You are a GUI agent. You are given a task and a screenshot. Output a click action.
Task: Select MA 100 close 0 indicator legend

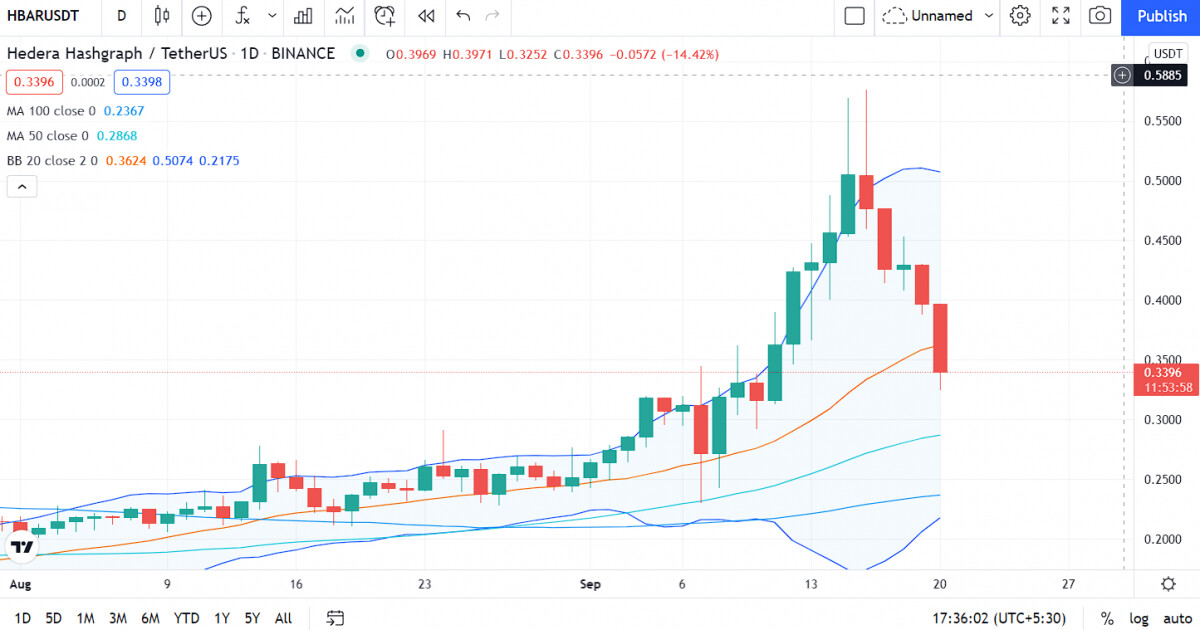point(51,111)
